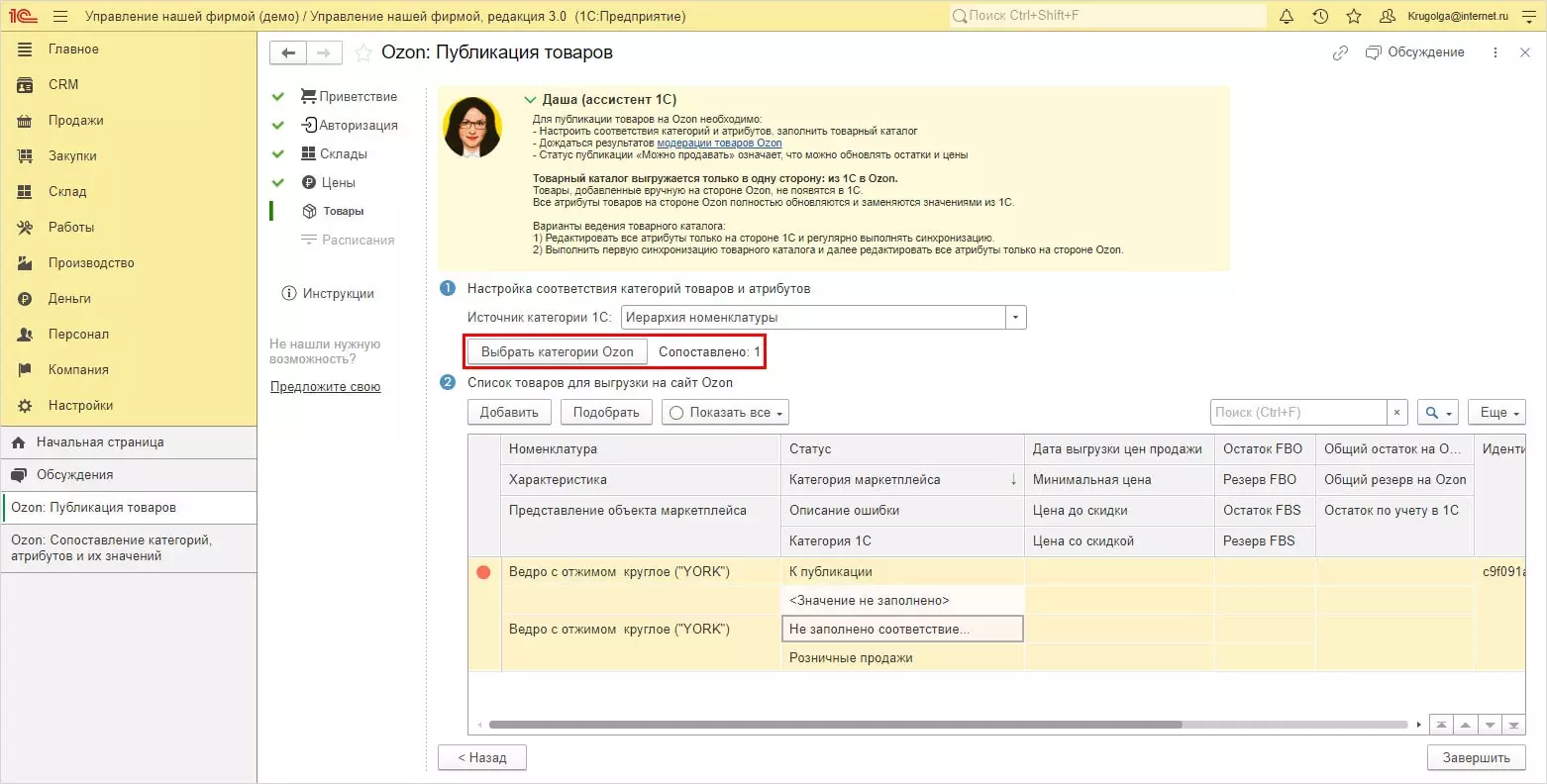Click the horizontal scrollbar under the table
This screenshot has width=1547, height=784.
click(835, 725)
